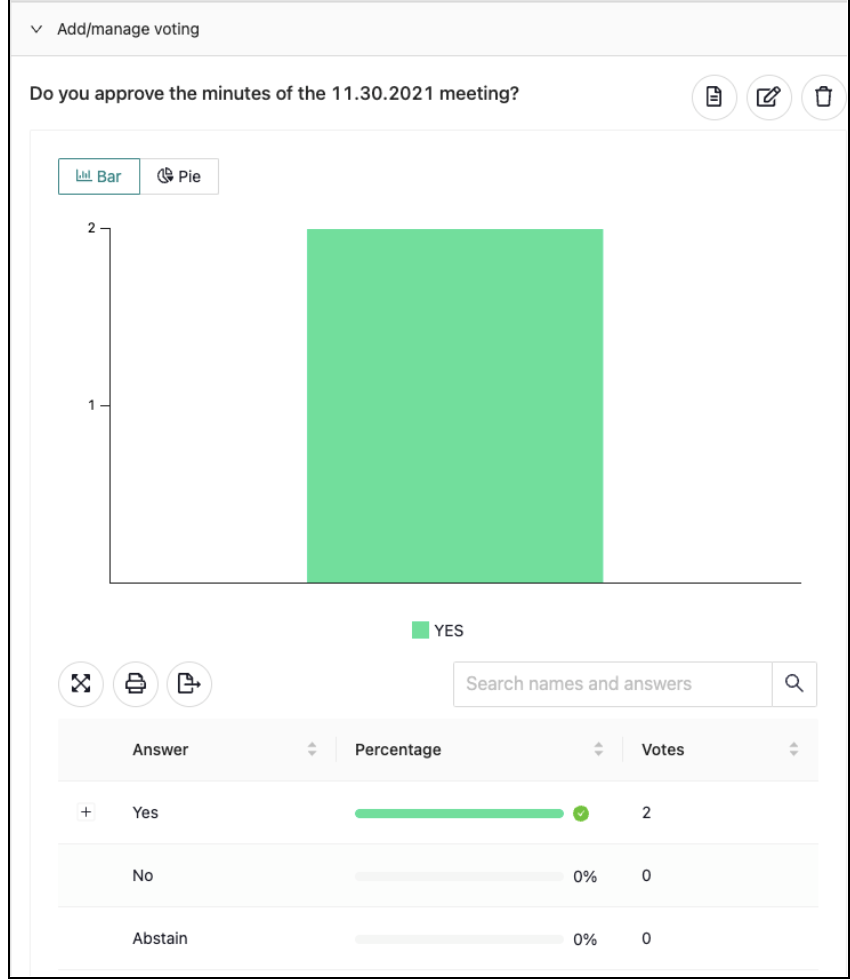Click the search magnifier icon
The width and height of the screenshot is (850, 980).
[x=795, y=684]
